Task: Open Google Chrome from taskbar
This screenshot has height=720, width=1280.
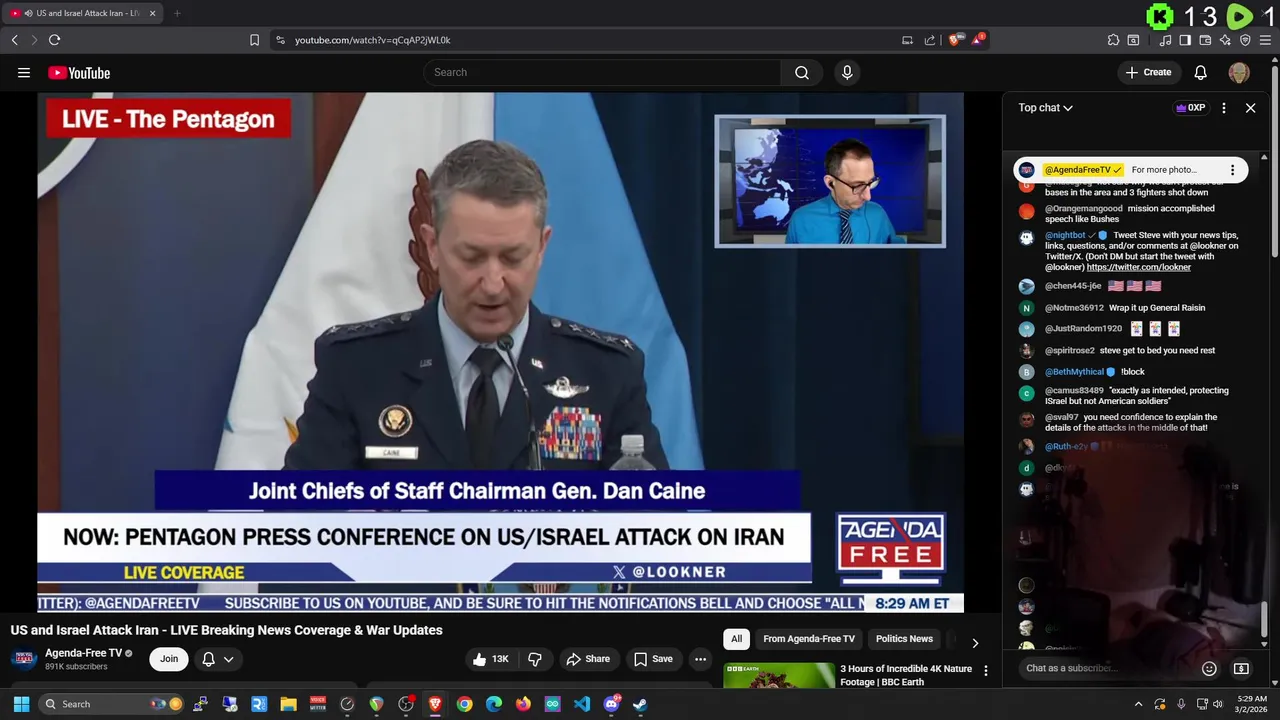Action: tap(465, 704)
